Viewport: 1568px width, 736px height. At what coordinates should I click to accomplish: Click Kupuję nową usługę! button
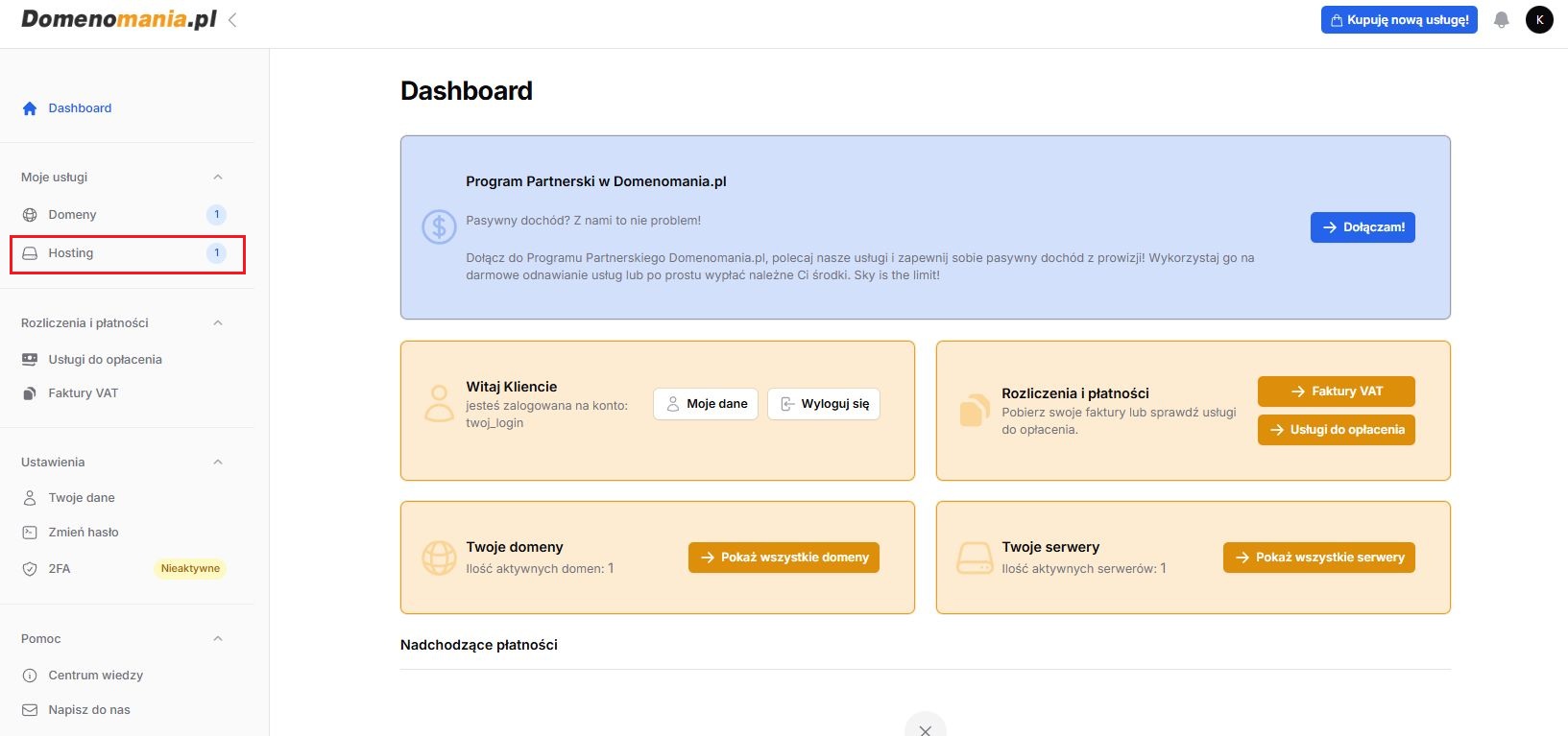click(x=1399, y=20)
